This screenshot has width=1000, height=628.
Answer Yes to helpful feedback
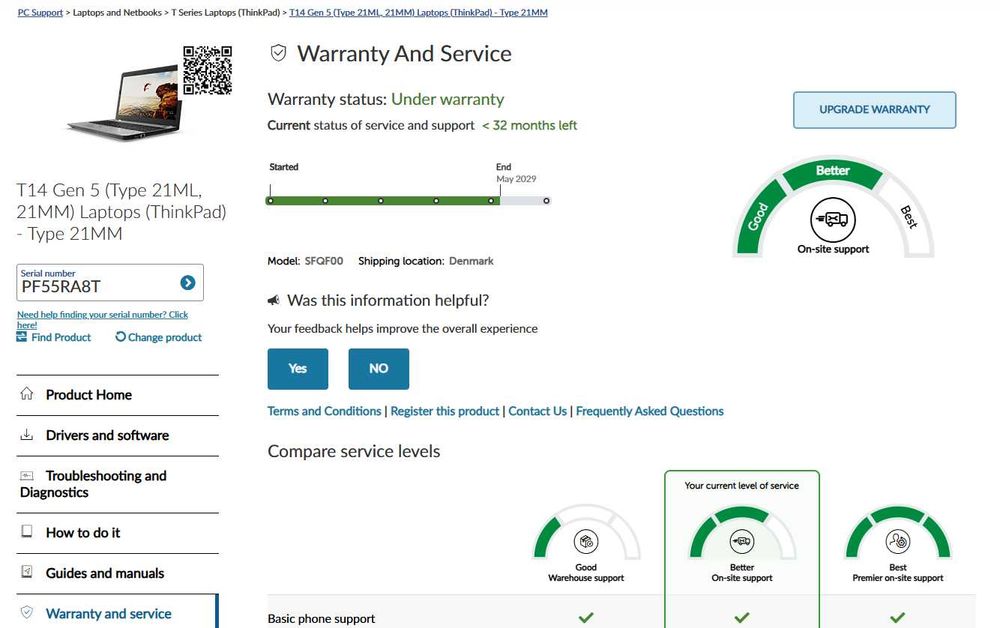click(298, 369)
